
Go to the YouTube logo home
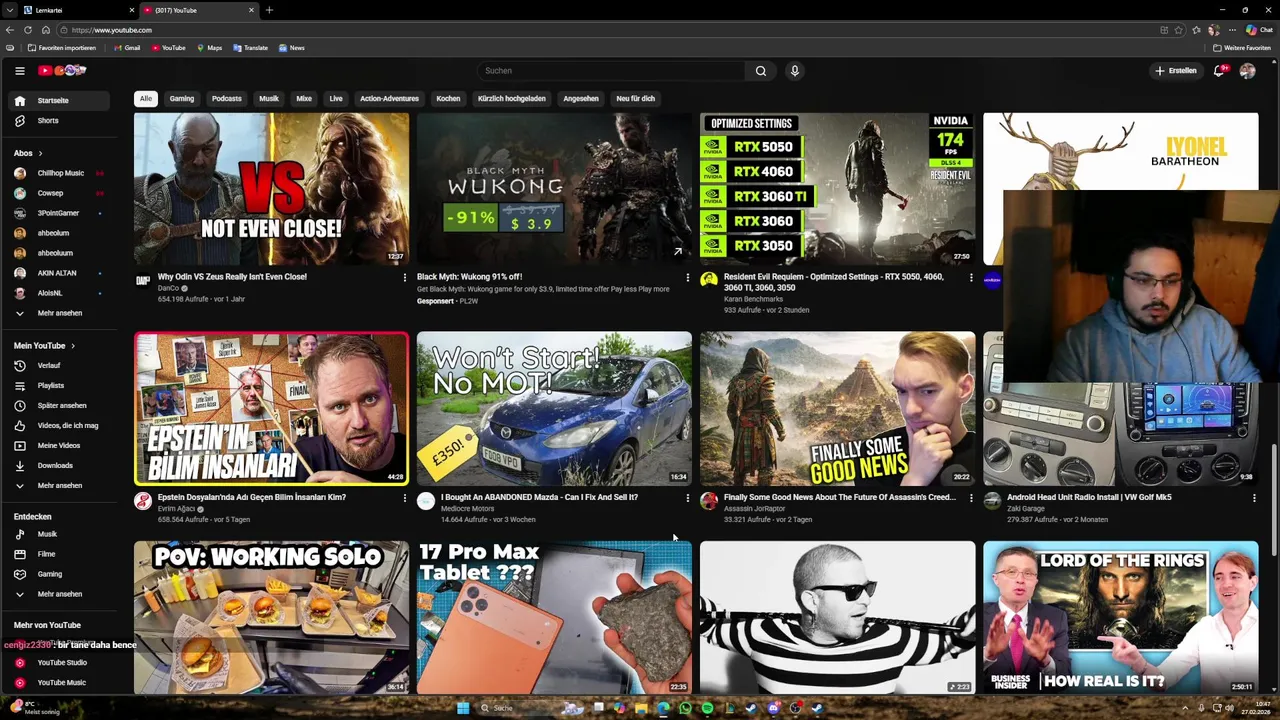62,70
